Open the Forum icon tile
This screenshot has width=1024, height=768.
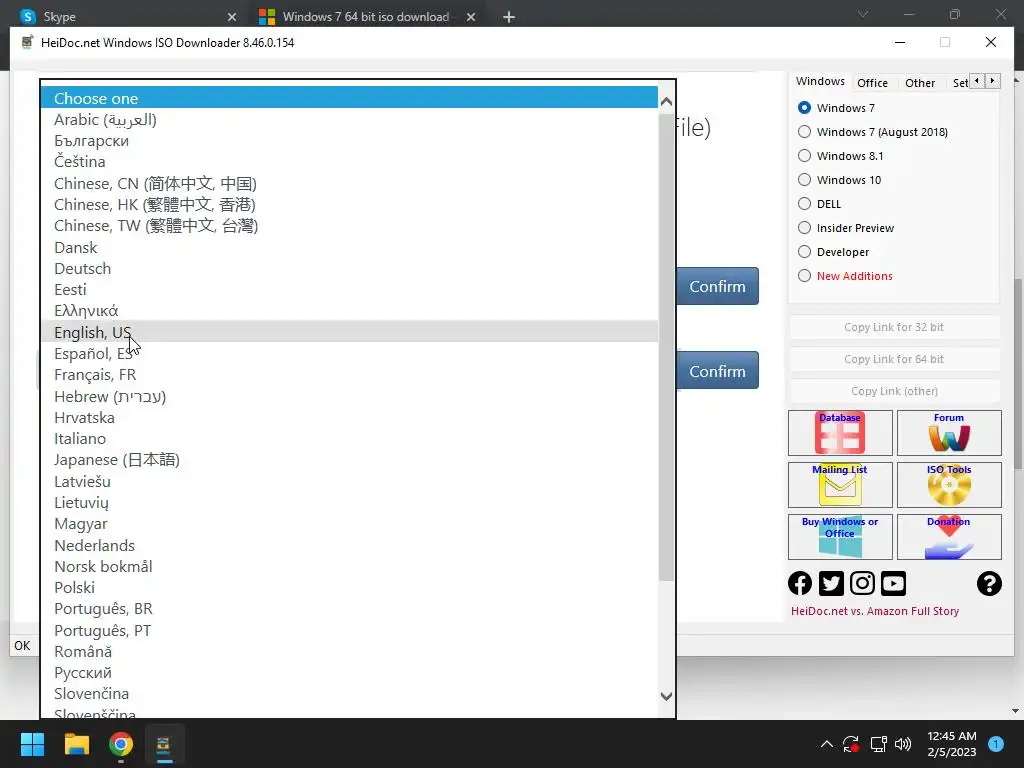point(949,432)
